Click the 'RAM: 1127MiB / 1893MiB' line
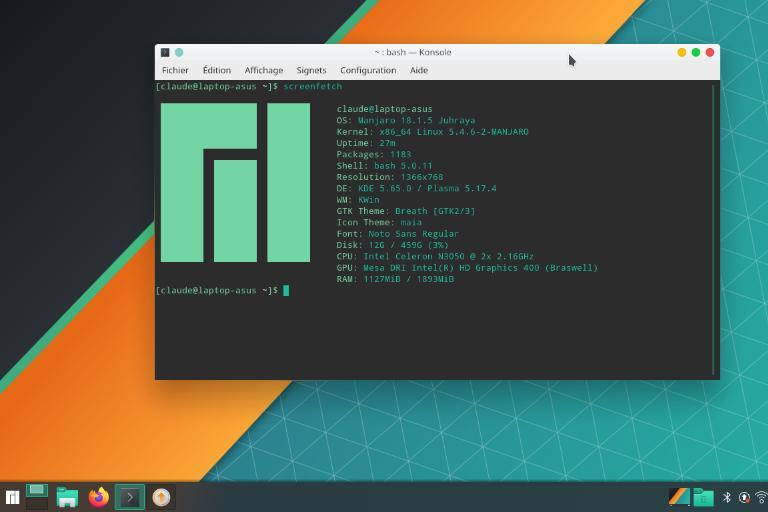This screenshot has width=768, height=512. (395, 279)
